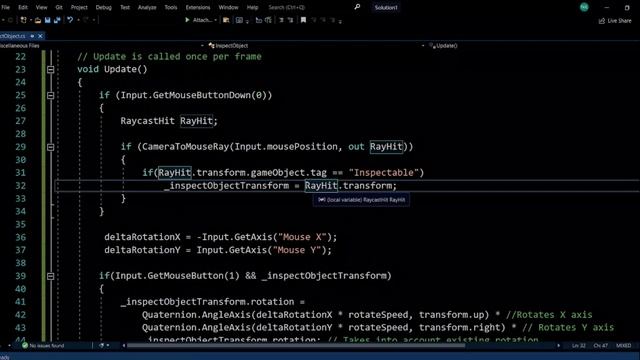Collapse the GetMouseButton(1) if block at line 39
Viewport: 640px width, 360px height.
[x=51, y=276]
